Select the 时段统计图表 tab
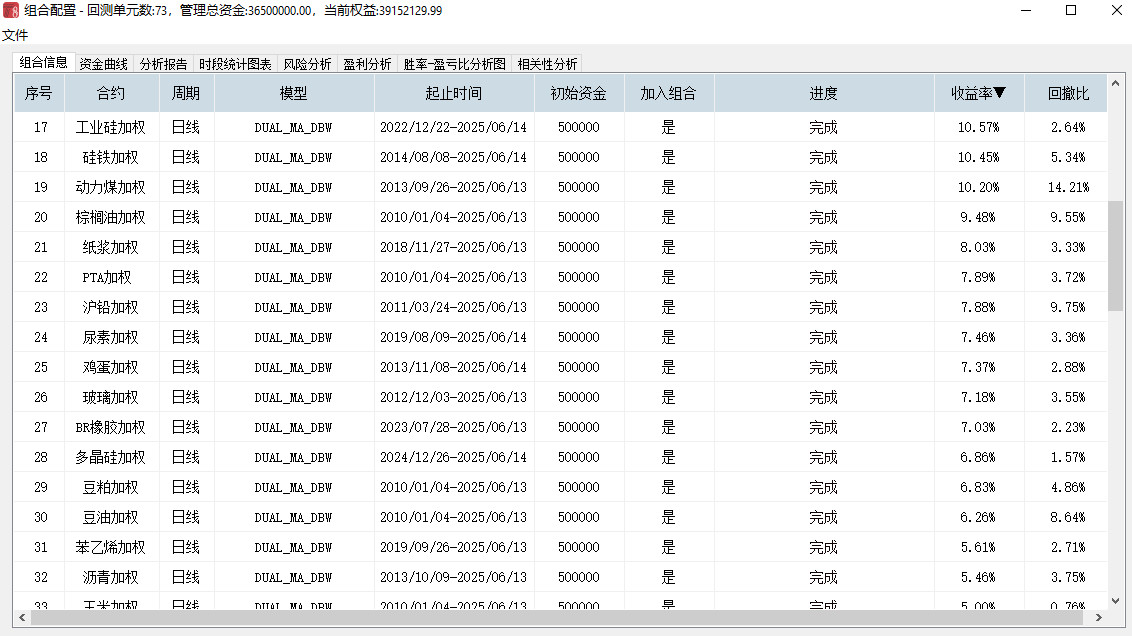 (x=235, y=64)
